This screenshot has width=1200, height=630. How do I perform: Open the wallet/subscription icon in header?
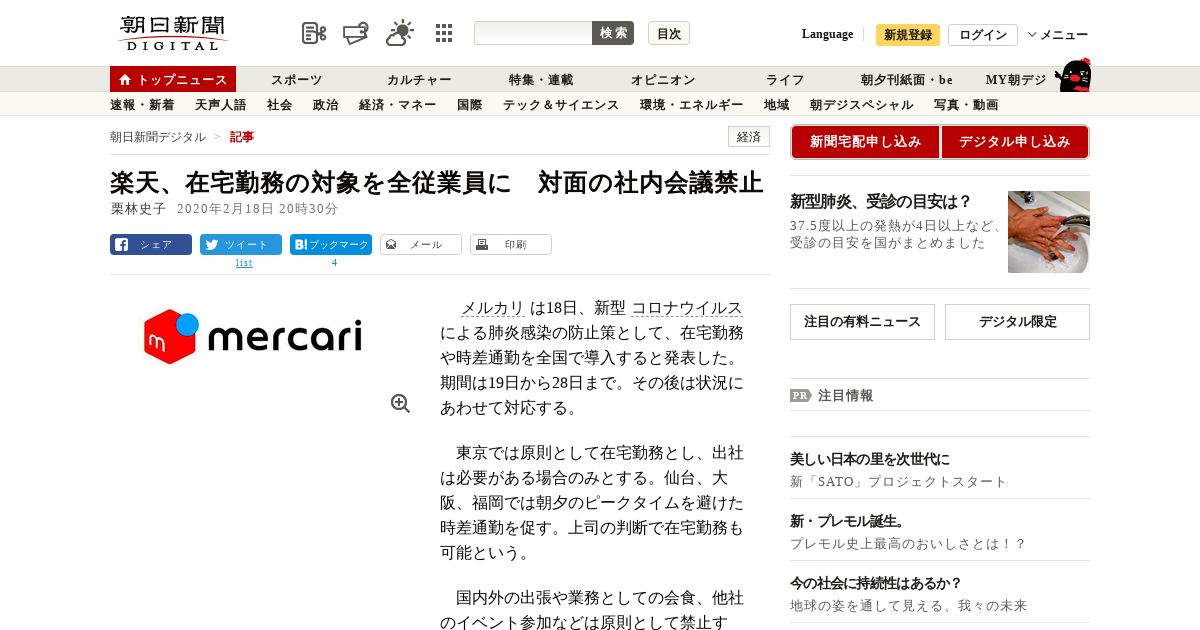(x=356, y=33)
